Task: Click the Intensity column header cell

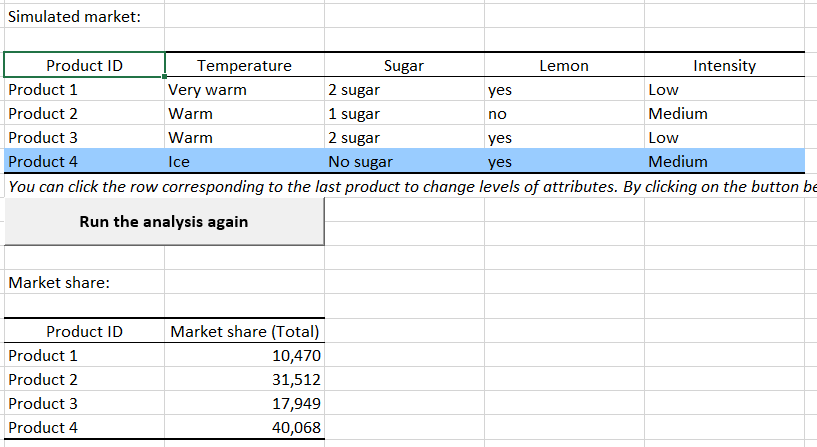Action: click(x=724, y=66)
